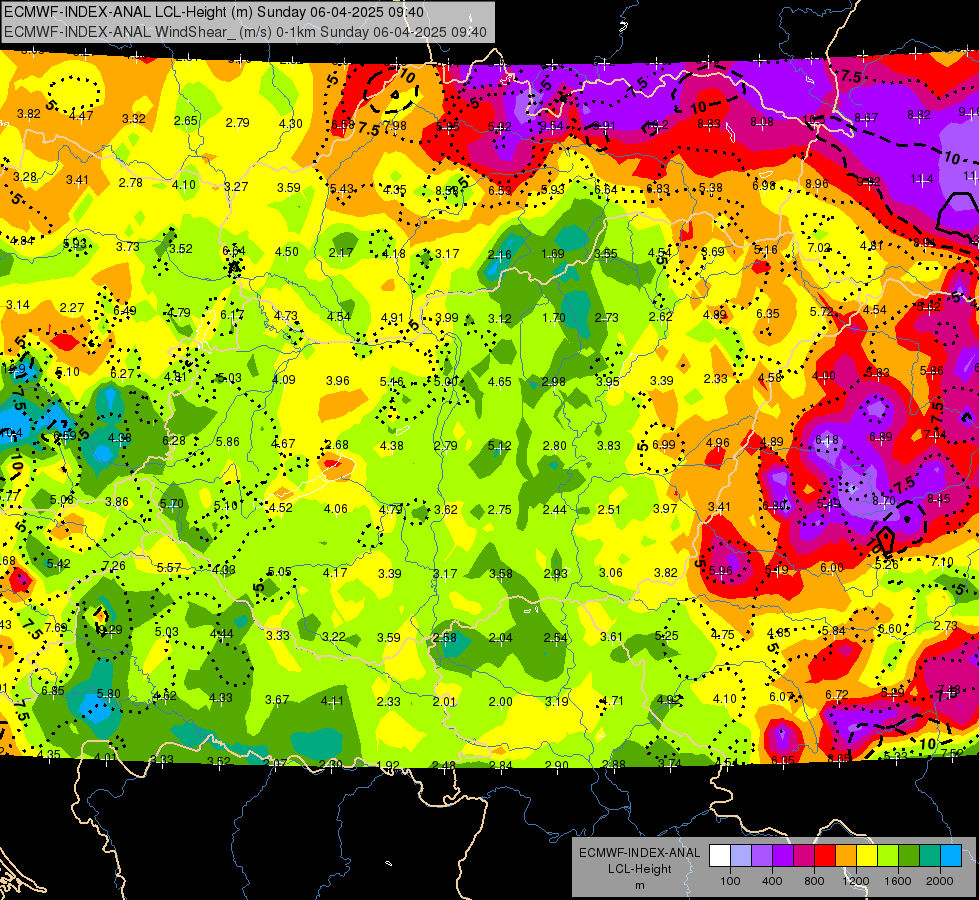This screenshot has width=979, height=900.
Task: Pick the dark green legend swatch
Action: click(909, 856)
